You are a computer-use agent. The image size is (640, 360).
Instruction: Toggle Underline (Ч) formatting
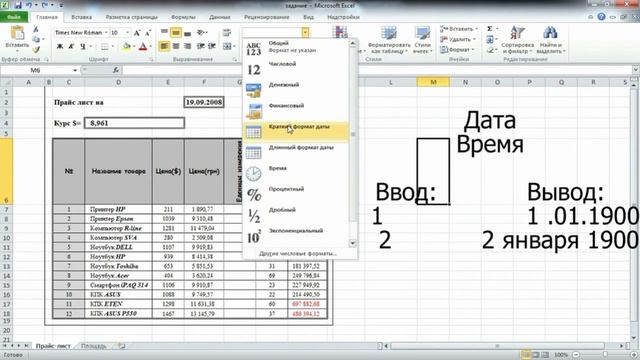pos(83,47)
